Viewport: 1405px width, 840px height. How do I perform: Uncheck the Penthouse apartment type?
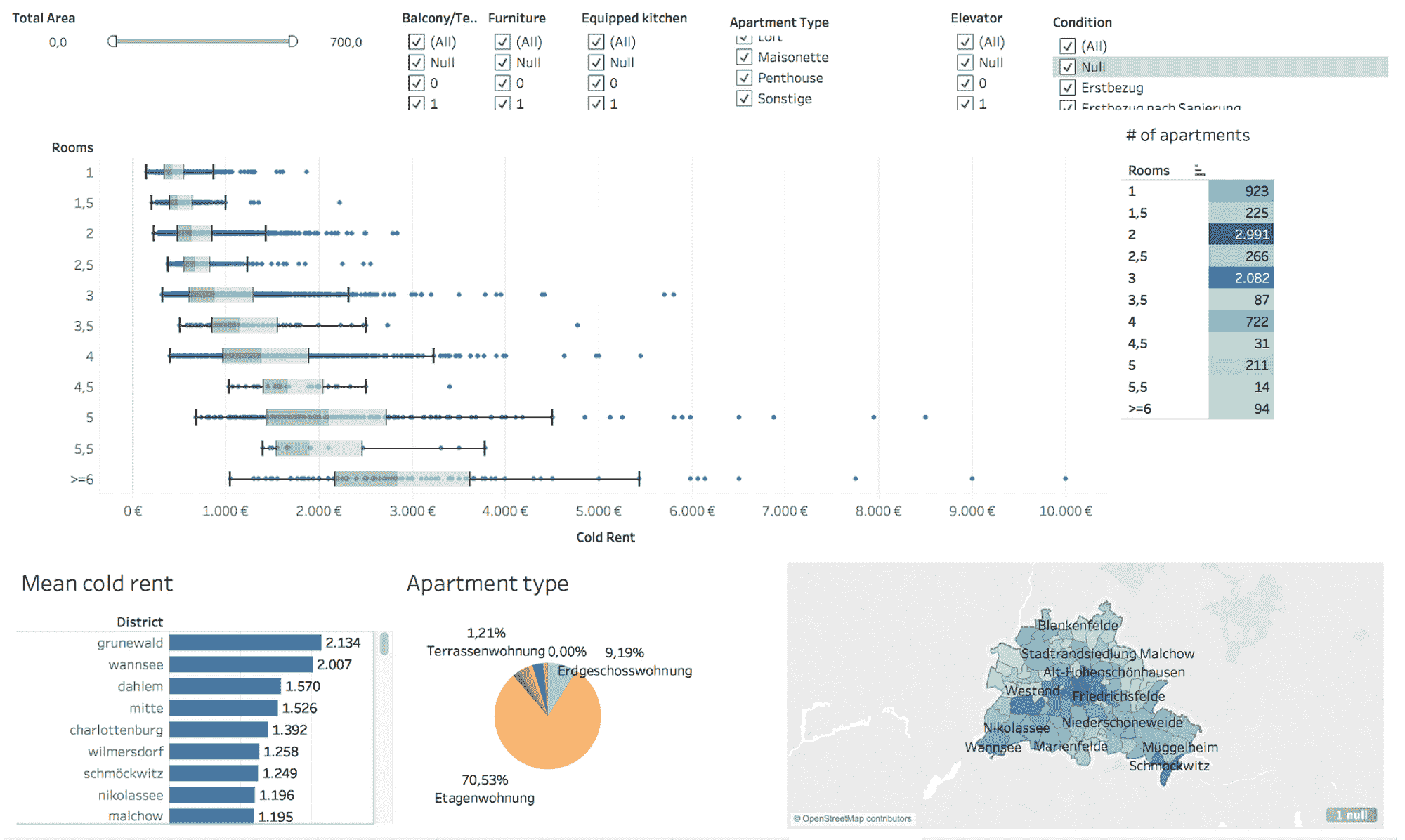pyautogui.click(x=744, y=77)
